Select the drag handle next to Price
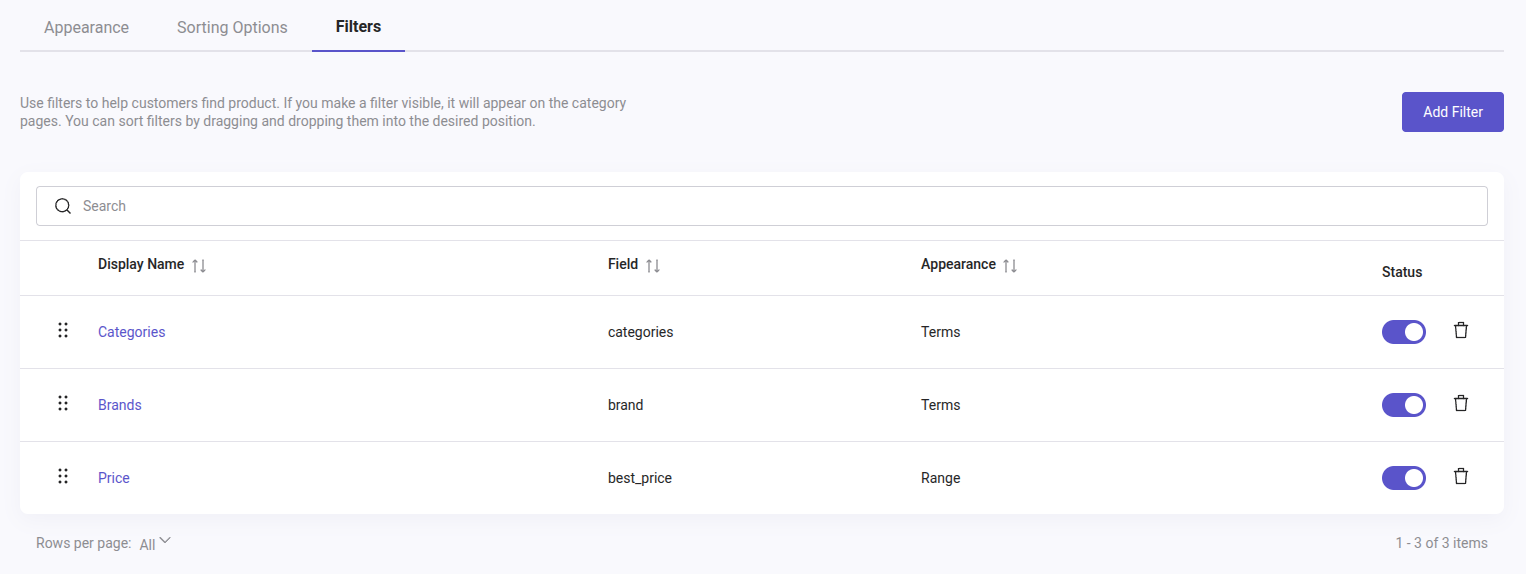This screenshot has height=574, width=1526. pos(63,477)
